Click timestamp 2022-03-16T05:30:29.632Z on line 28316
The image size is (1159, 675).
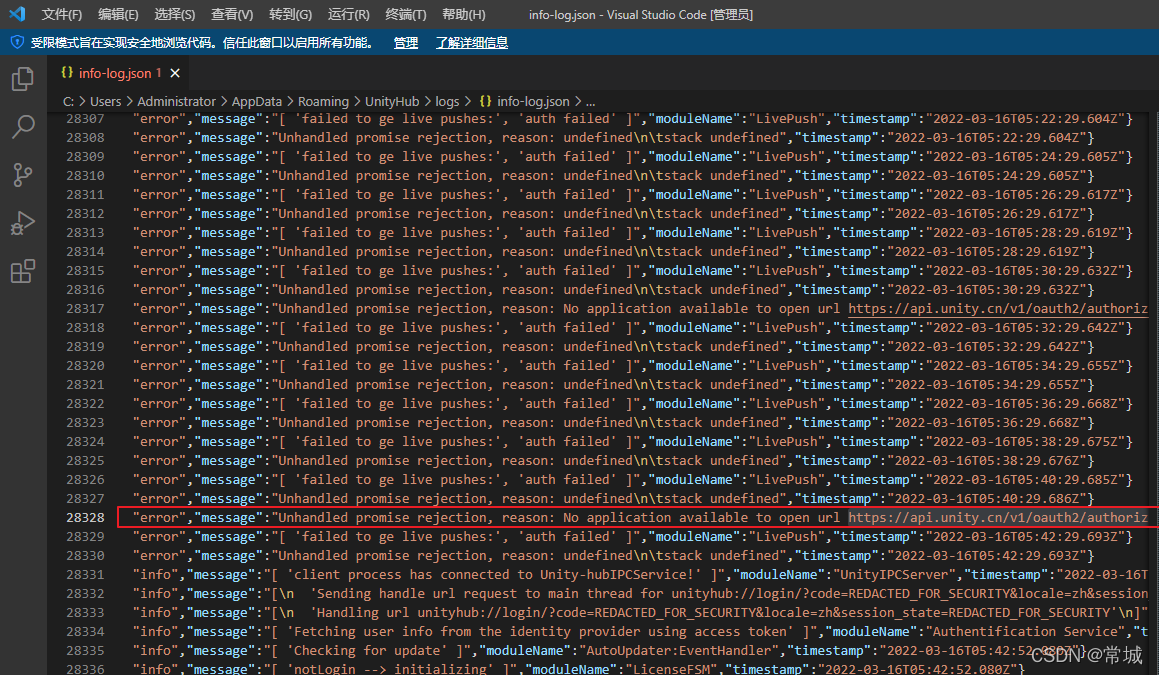coord(986,290)
